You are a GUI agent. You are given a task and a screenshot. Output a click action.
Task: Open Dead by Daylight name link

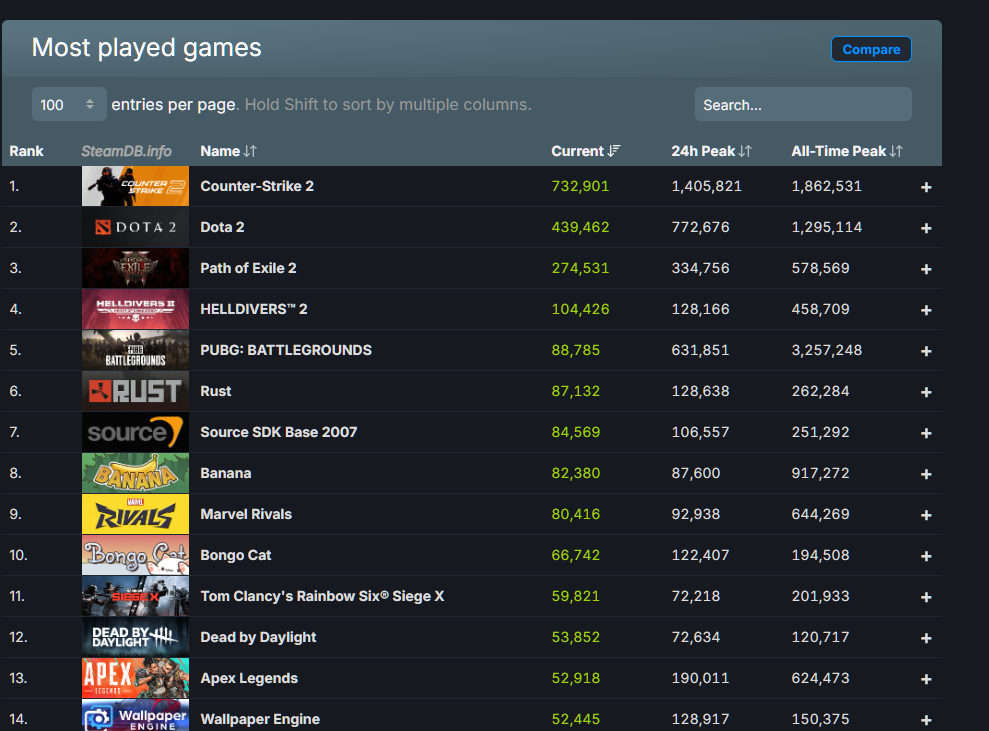point(258,637)
